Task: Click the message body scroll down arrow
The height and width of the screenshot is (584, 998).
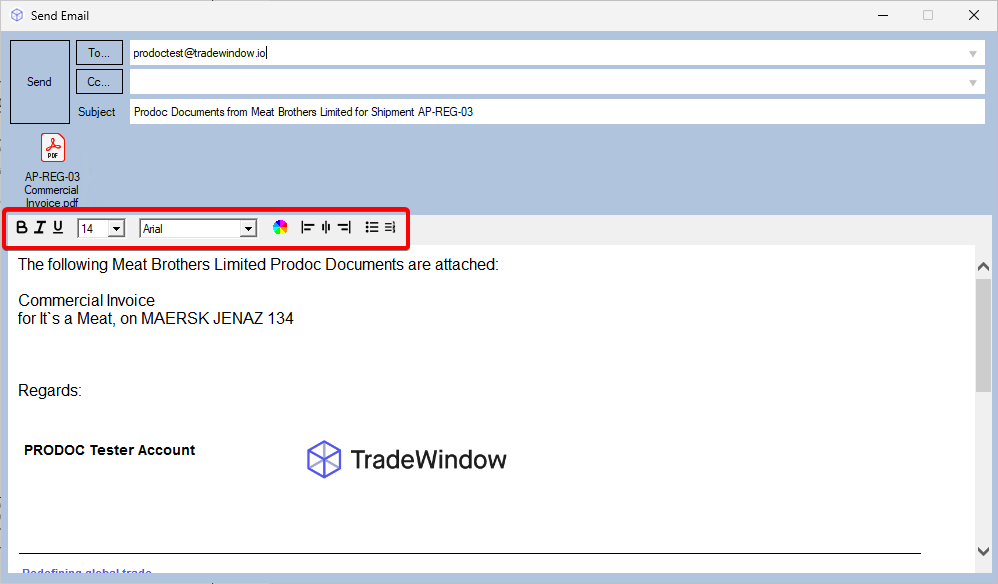Action: click(983, 551)
